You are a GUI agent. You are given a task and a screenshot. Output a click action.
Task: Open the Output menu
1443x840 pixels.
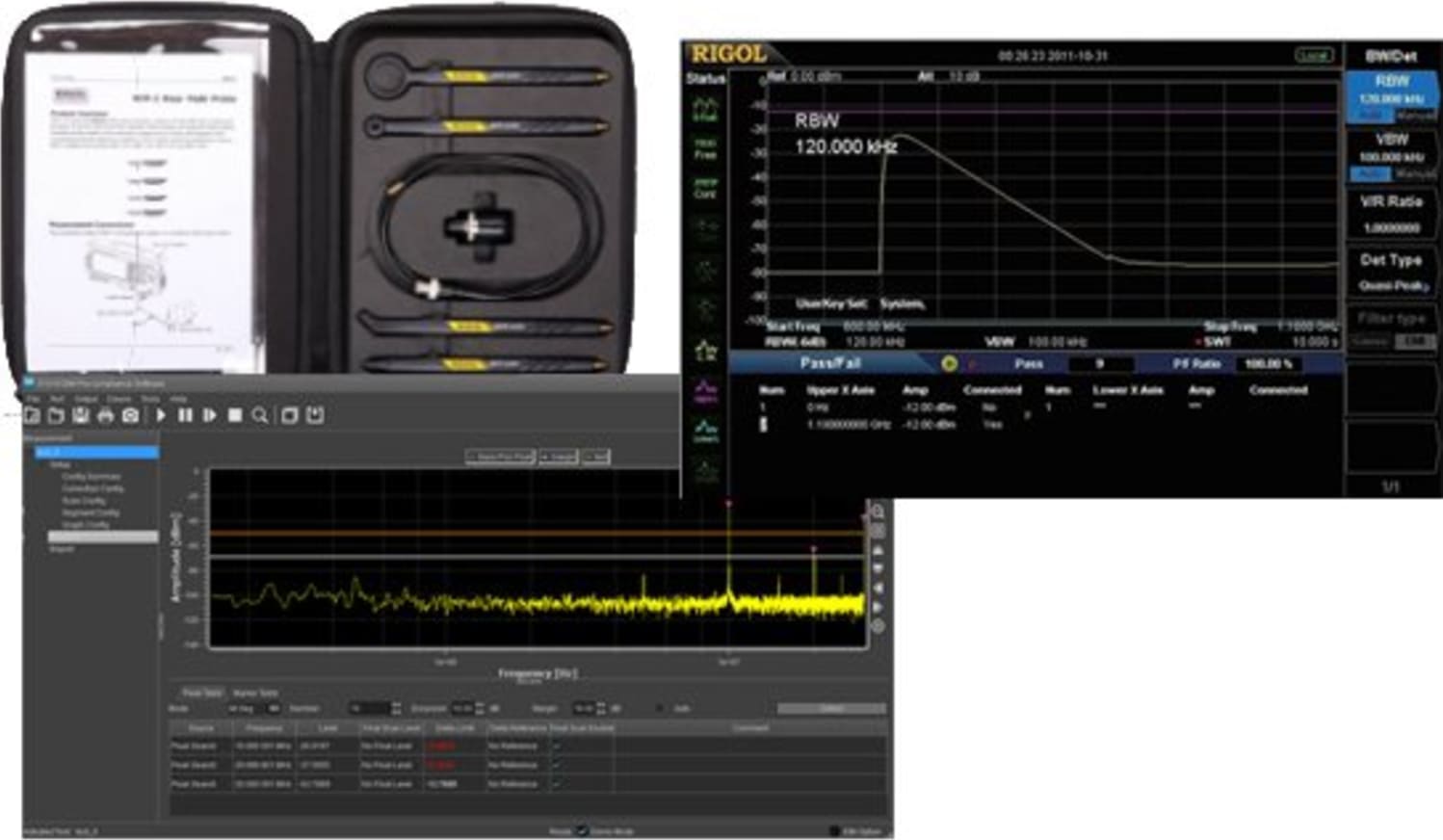86,398
